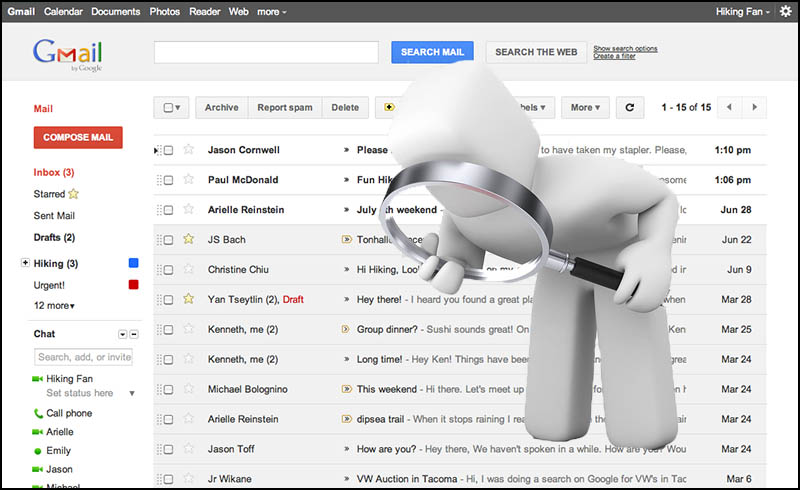
Task: Tick the Jr Wikane email checkbox
Action: coord(168,479)
